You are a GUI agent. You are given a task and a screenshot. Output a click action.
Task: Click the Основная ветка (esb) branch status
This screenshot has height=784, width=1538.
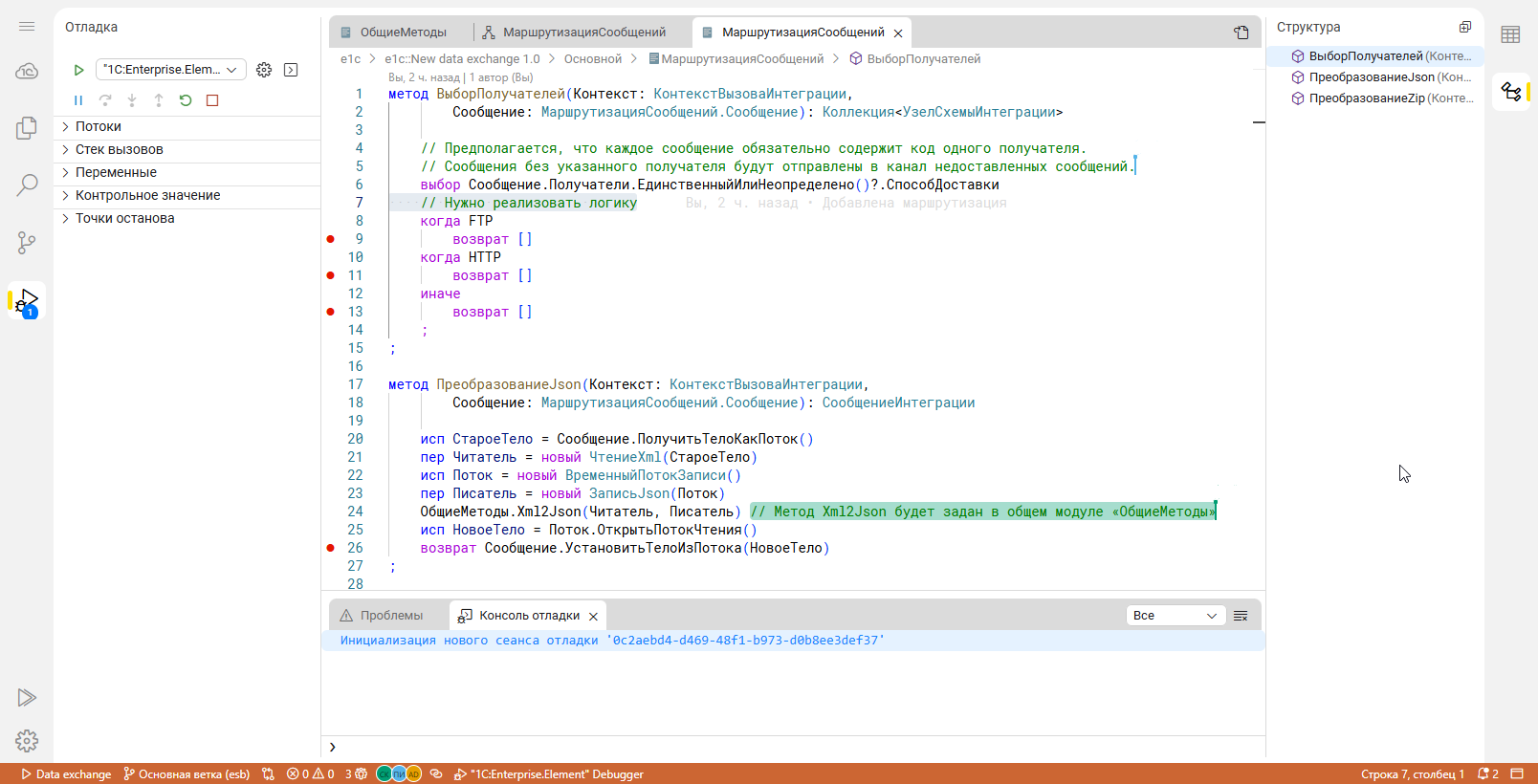point(187,774)
